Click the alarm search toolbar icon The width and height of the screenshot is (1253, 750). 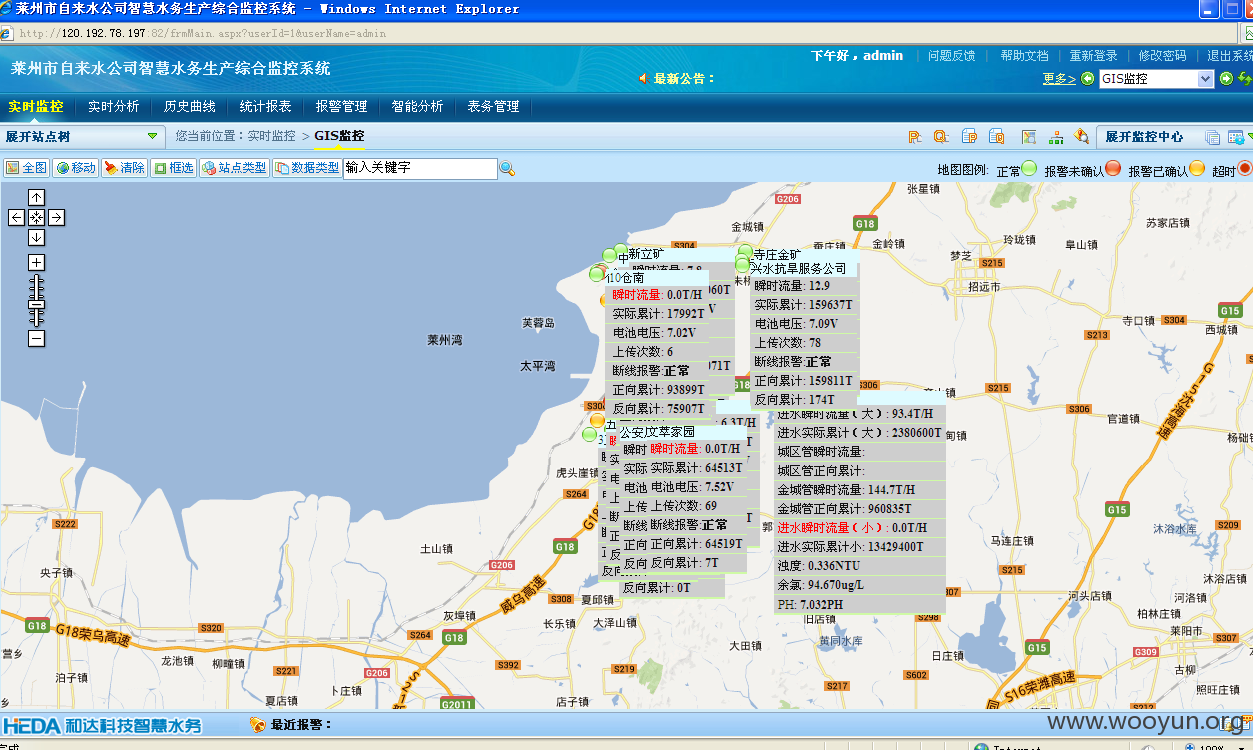pyautogui.click(x=1081, y=137)
